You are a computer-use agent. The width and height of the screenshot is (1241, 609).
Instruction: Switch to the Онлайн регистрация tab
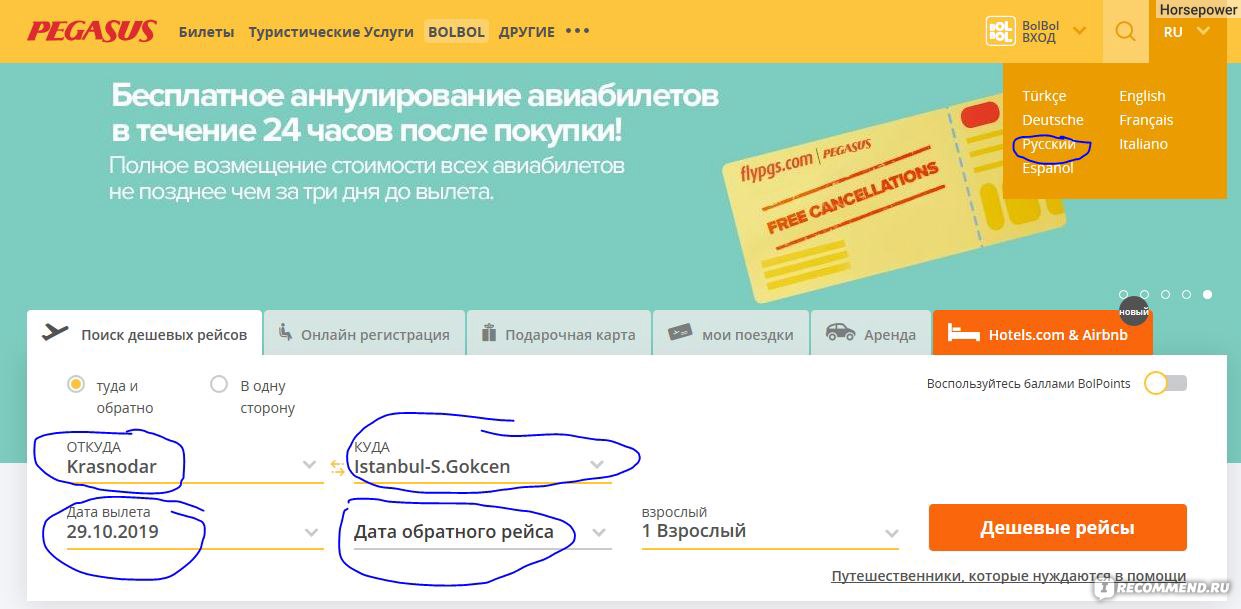[x=365, y=334]
